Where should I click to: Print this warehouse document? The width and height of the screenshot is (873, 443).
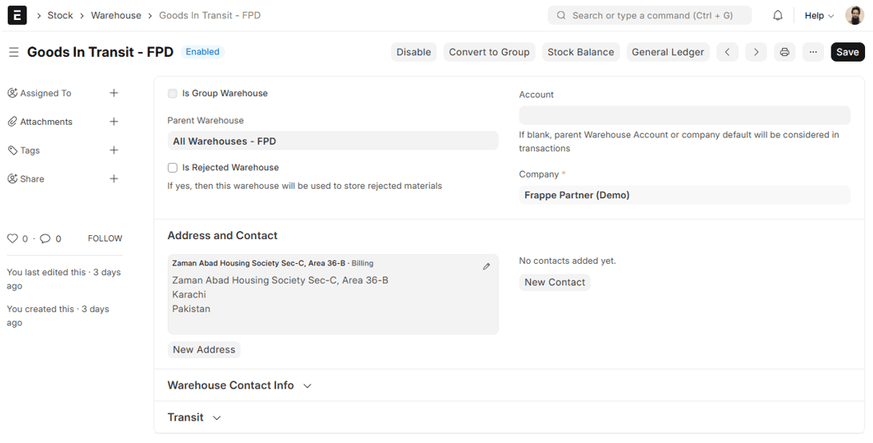coord(784,52)
